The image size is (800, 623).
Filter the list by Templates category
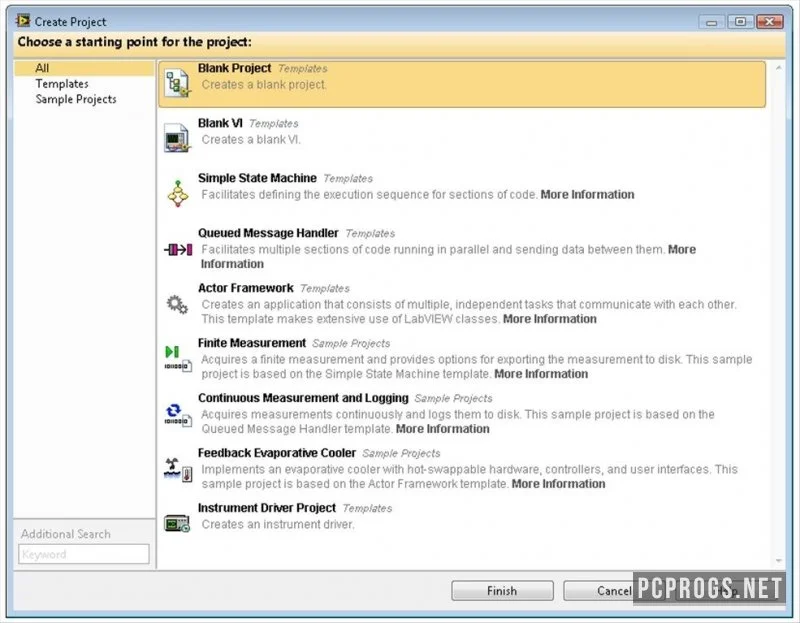pos(62,84)
